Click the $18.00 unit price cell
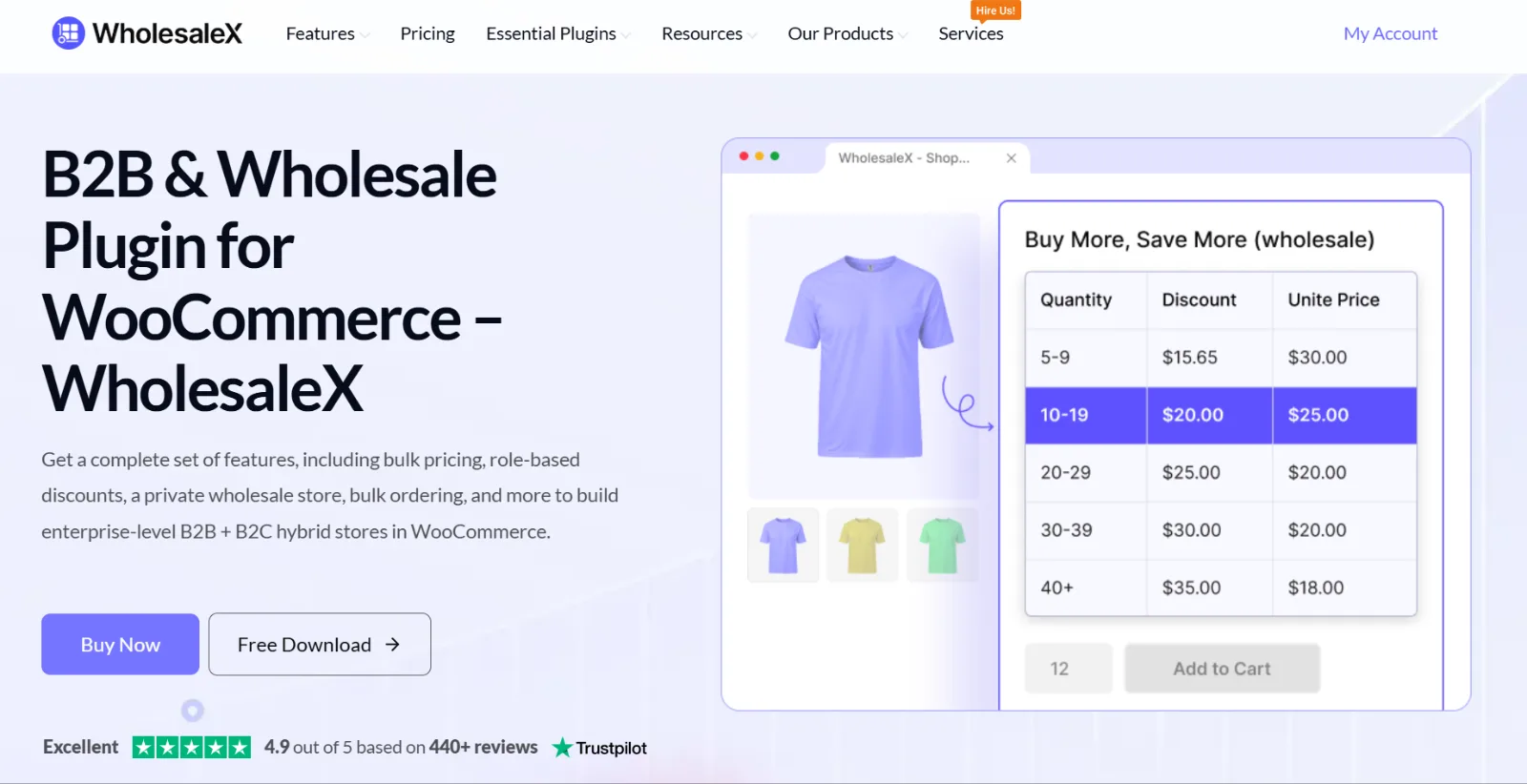Image resolution: width=1527 pixels, height=784 pixels. (x=1345, y=588)
